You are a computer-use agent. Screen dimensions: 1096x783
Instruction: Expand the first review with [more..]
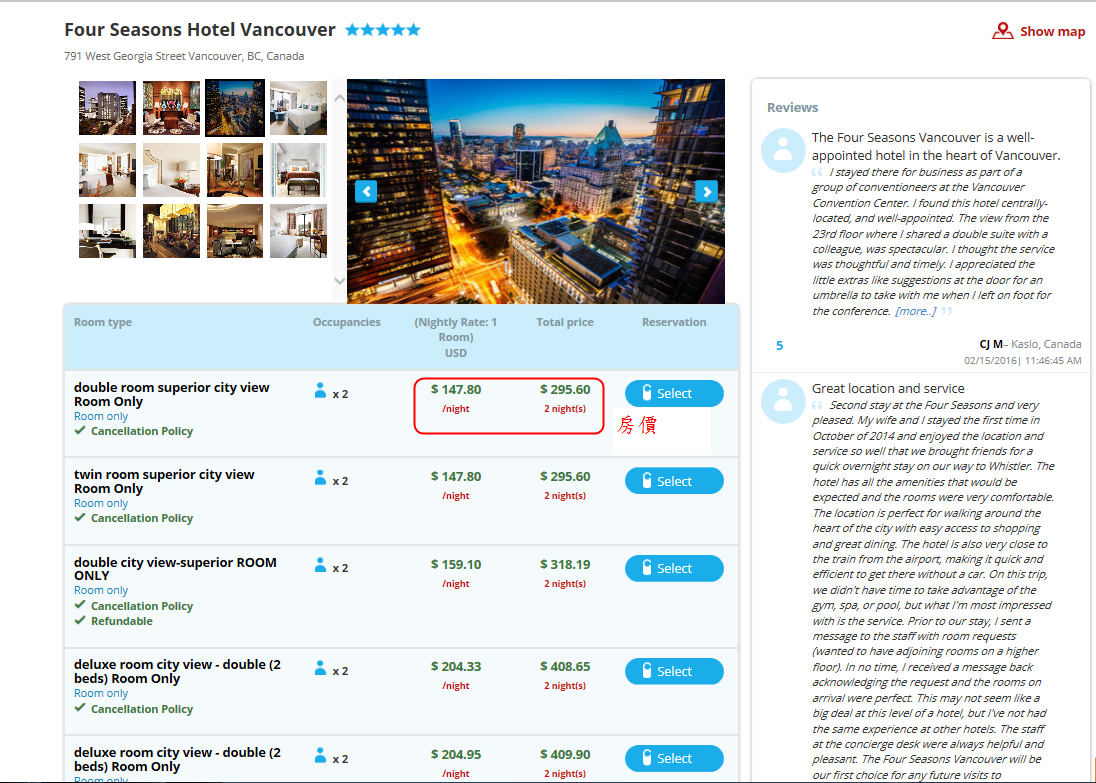point(915,311)
